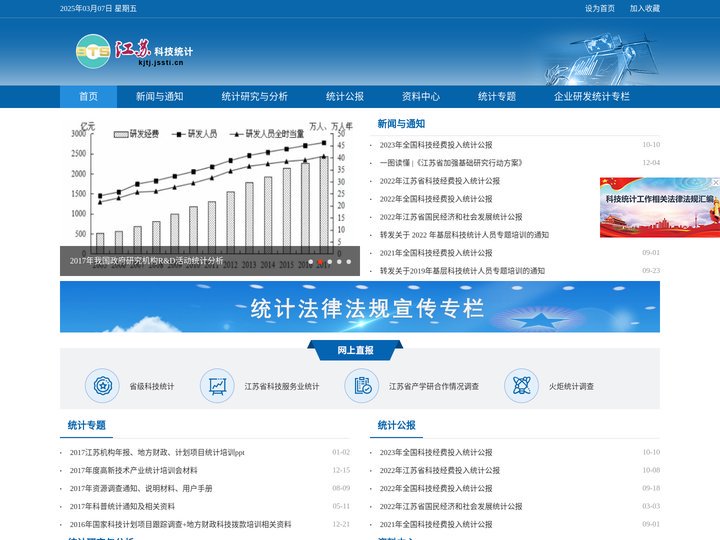Screen dimensions: 720x540
Task: Open the 江苏省科技服务业统计 chart board icon
Action: click(x=217, y=386)
